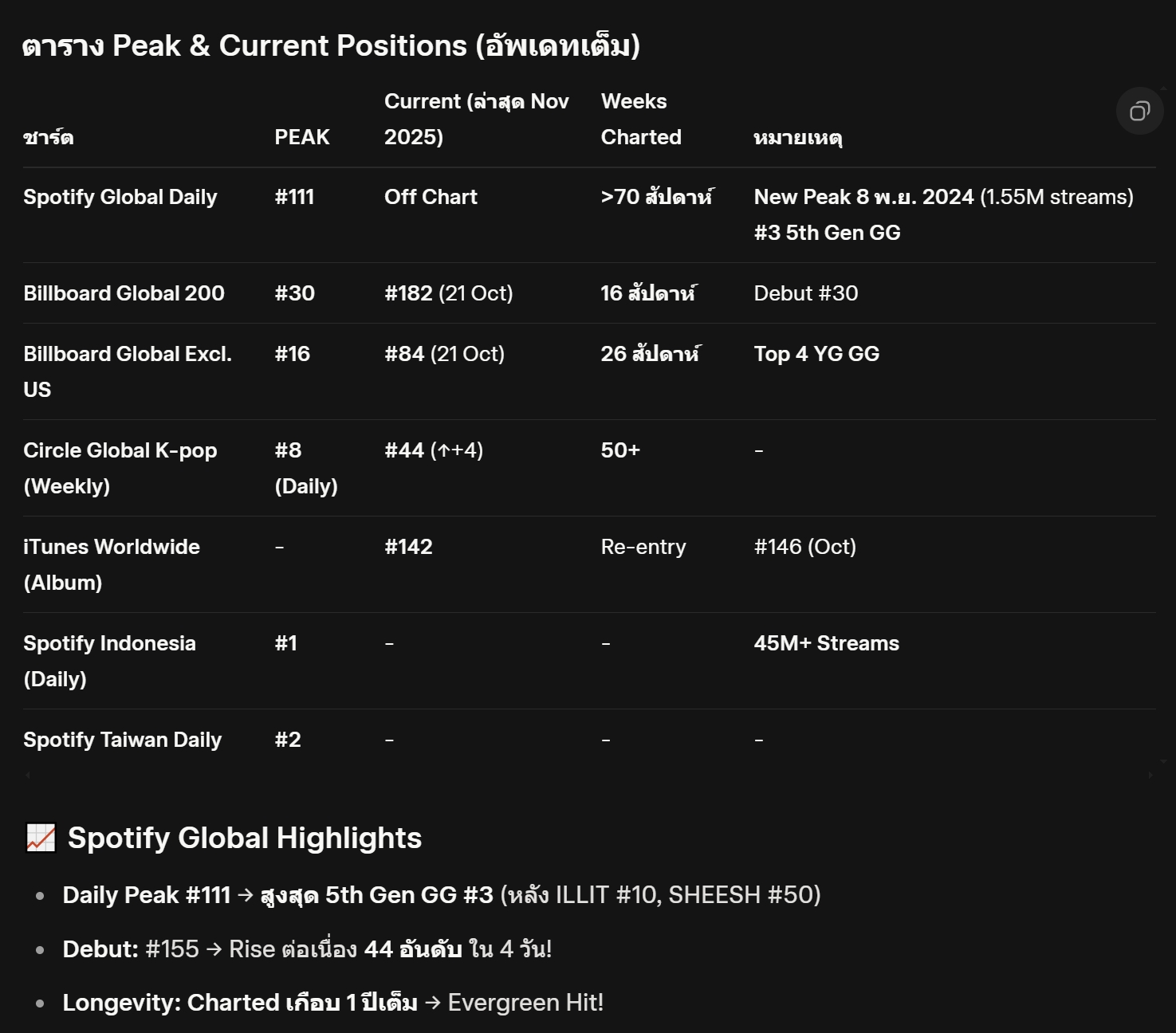Image resolution: width=1176 pixels, height=1033 pixels.
Task: Select the Spotify Taiwan Daily row label
Action: (122, 740)
